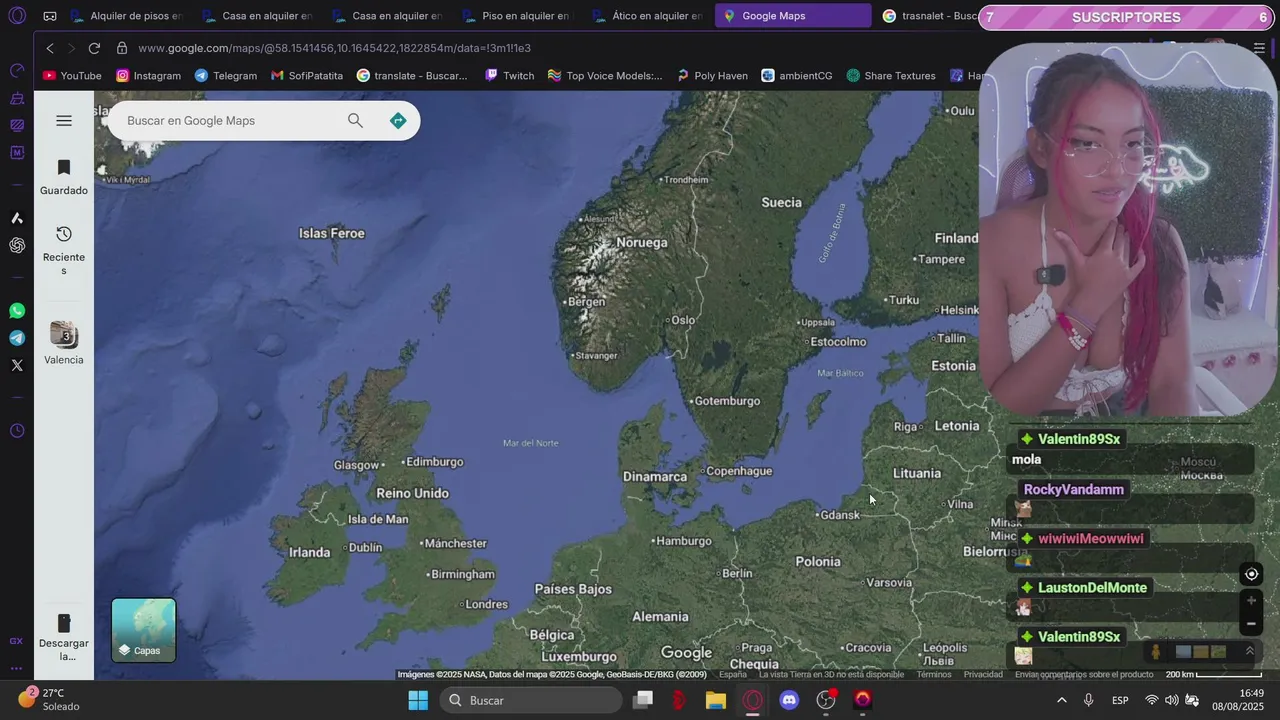Switch to the trasnalet - Buscar tab

[x=930, y=16]
